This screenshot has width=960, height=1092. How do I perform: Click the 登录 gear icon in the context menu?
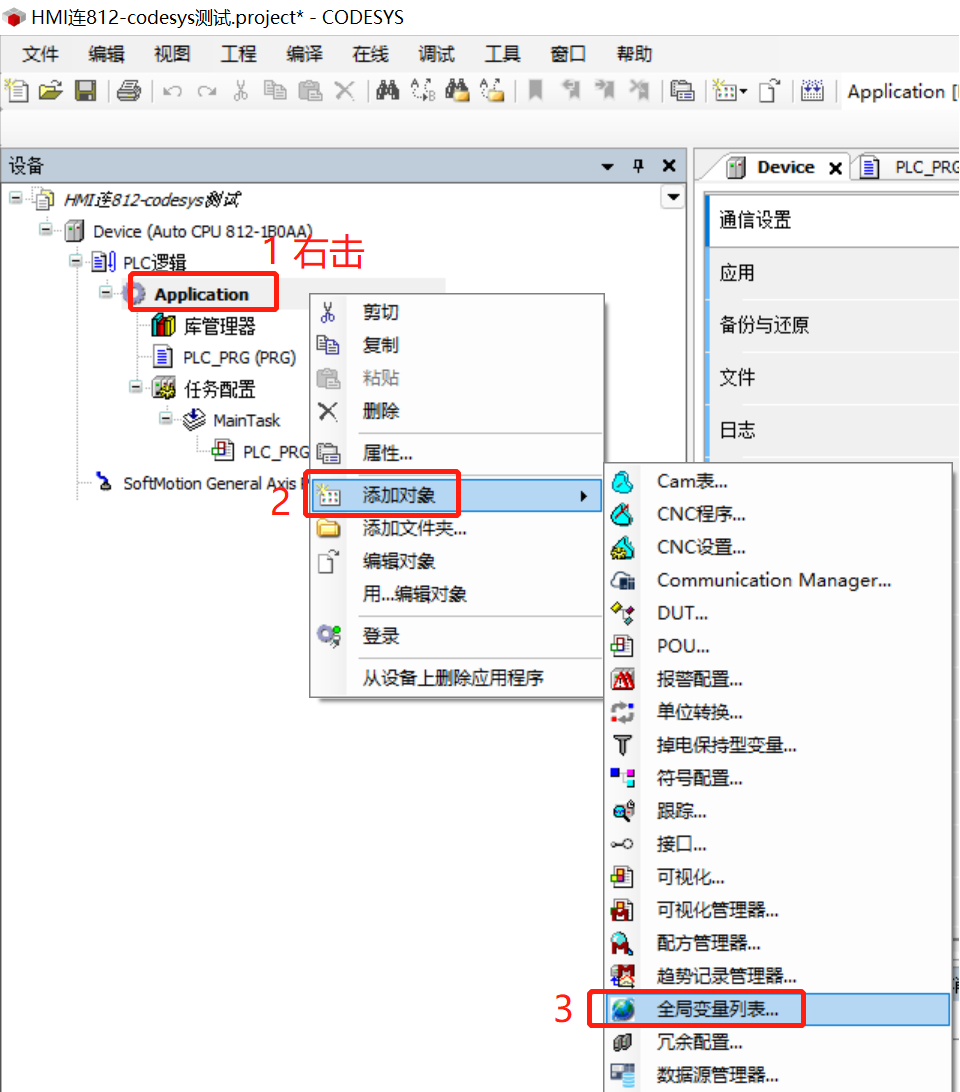(329, 635)
